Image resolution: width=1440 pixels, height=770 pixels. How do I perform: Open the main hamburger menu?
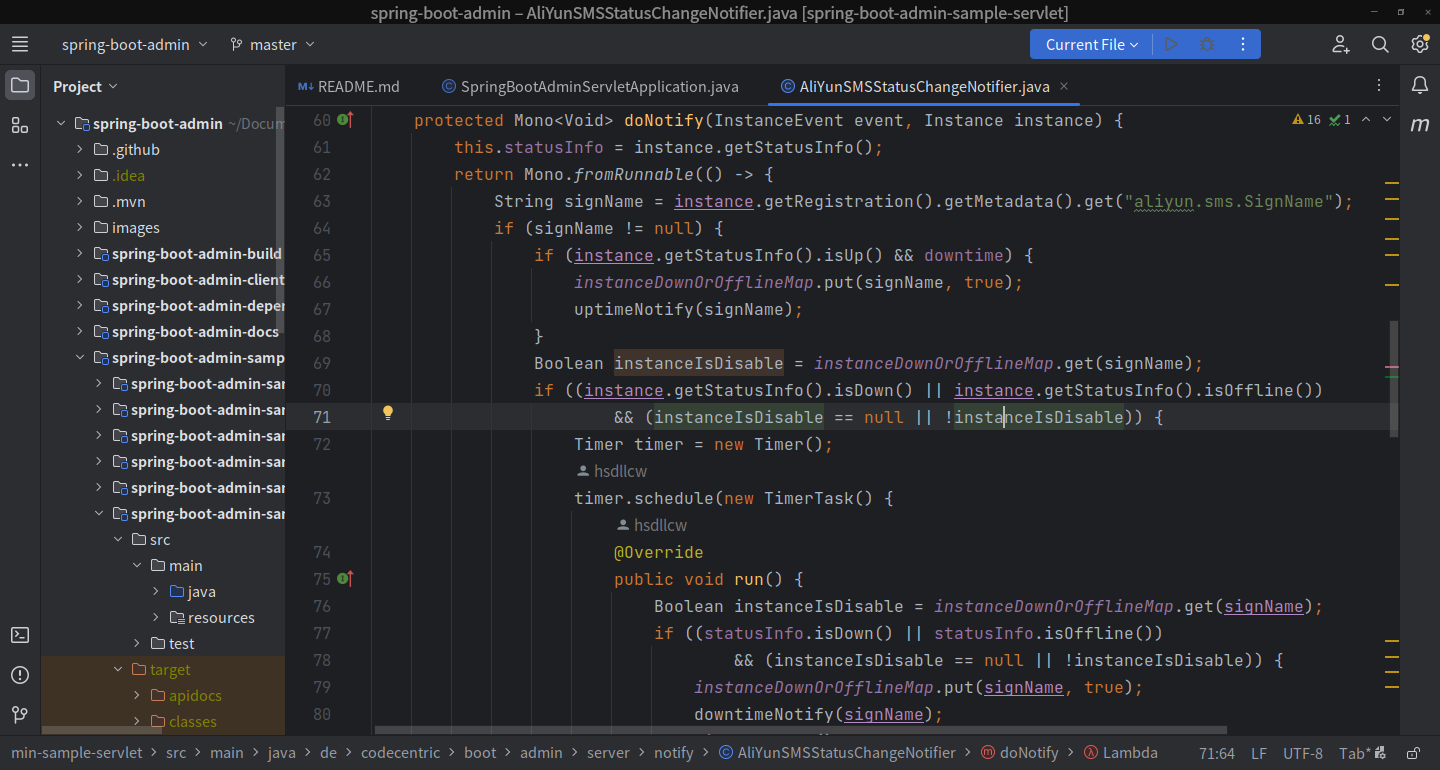[x=20, y=44]
